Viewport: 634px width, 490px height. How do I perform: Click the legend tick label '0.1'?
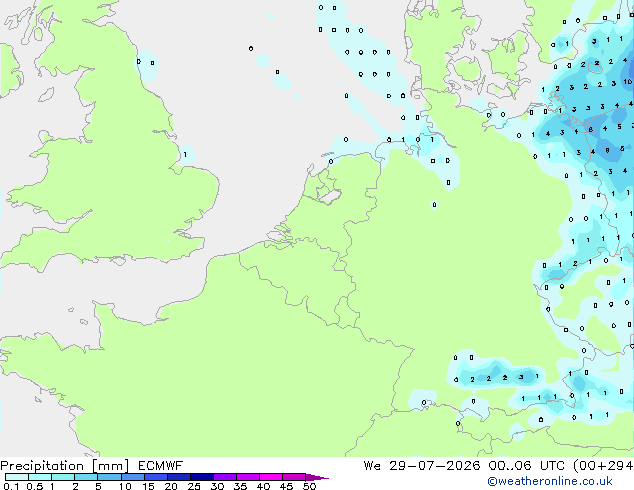pos(11,486)
